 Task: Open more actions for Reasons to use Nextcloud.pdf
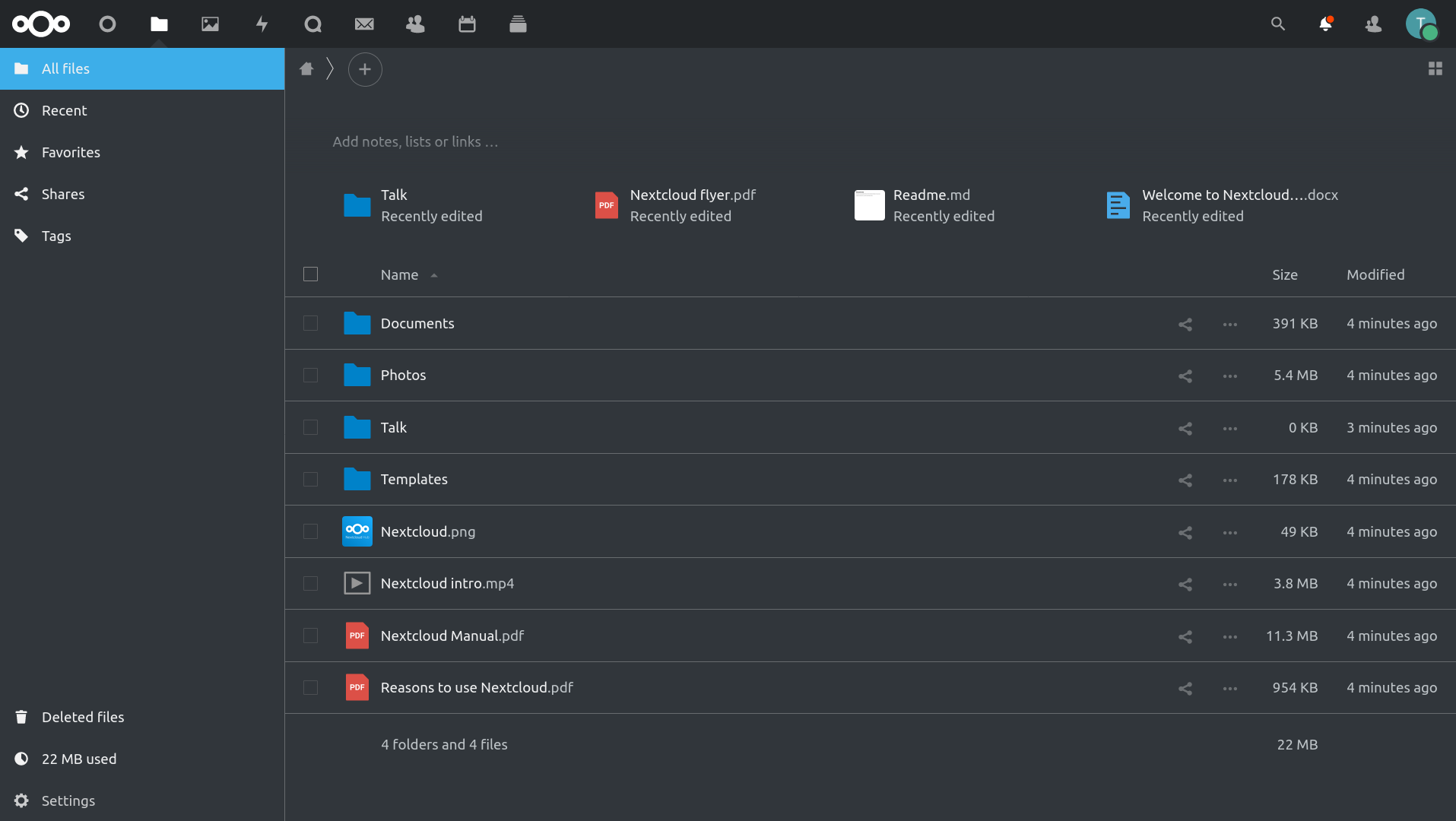tap(1229, 688)
